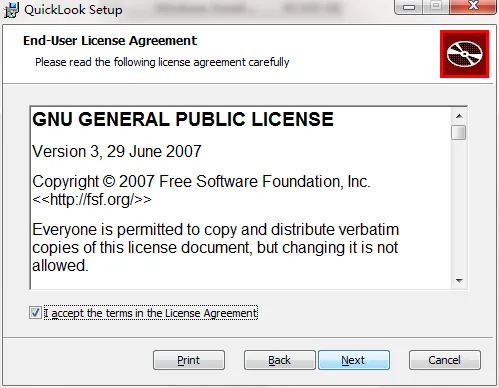
Task: Click the disabled maximize window button
Action: pos(436,6)
